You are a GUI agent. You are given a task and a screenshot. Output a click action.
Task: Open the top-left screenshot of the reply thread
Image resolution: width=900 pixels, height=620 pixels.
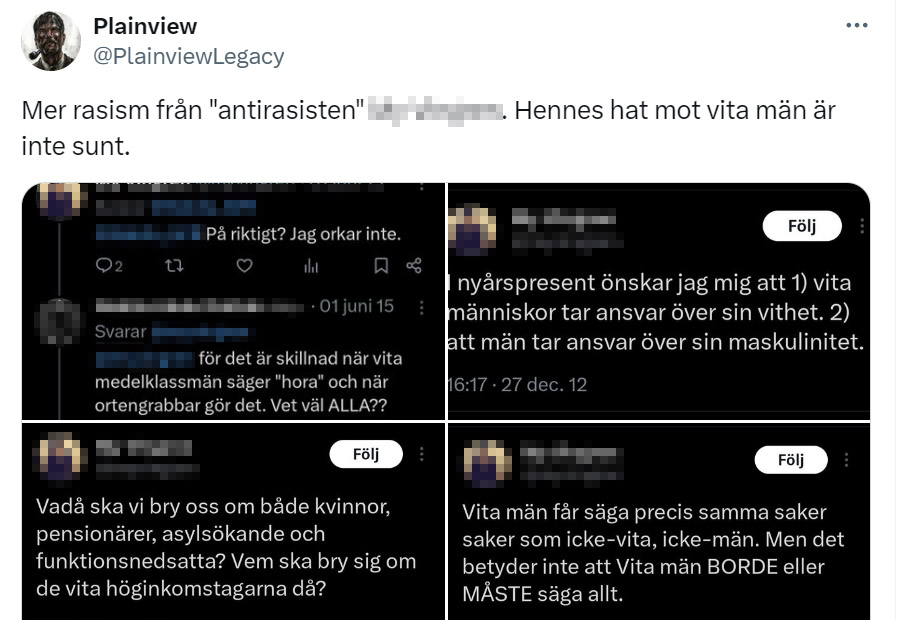(234, 301)
